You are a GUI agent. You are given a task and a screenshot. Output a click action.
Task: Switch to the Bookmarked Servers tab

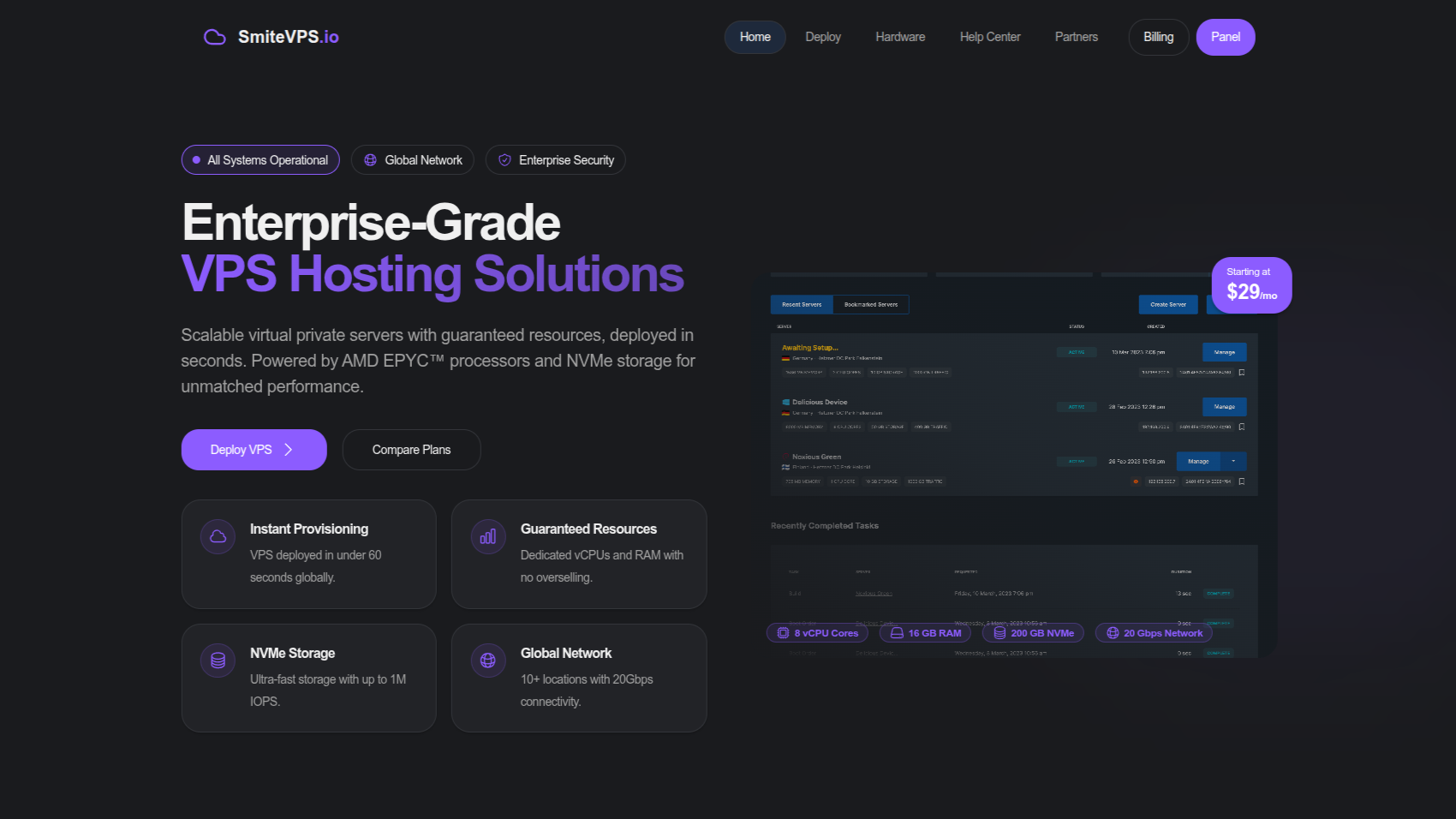pos(871,305)
